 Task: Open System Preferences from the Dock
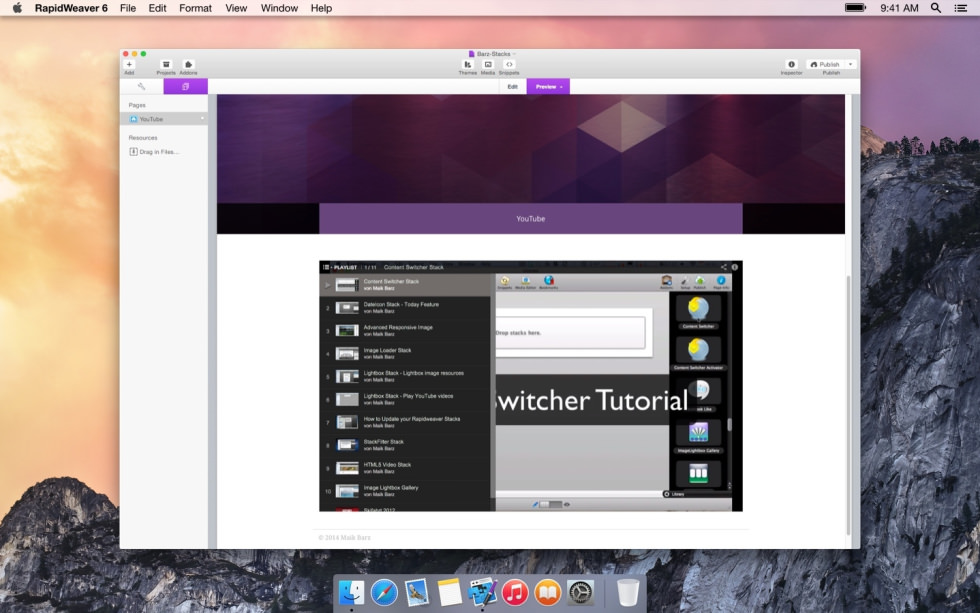point(580,592)
